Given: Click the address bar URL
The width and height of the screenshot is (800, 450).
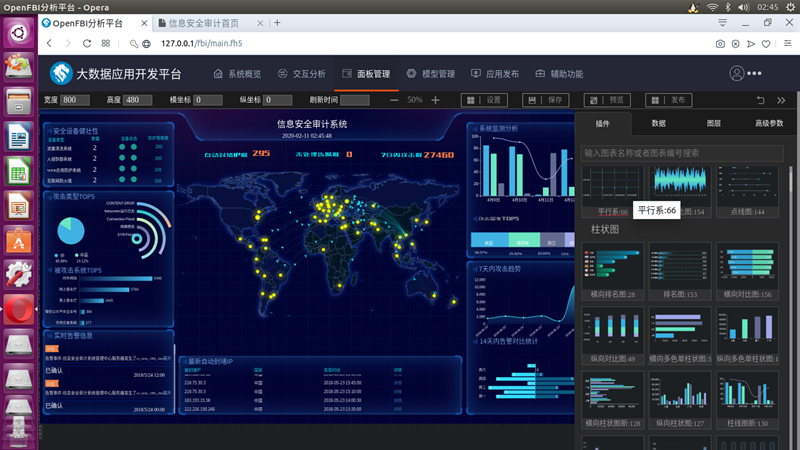Looking at the screenshot, I should click(202, 43).
